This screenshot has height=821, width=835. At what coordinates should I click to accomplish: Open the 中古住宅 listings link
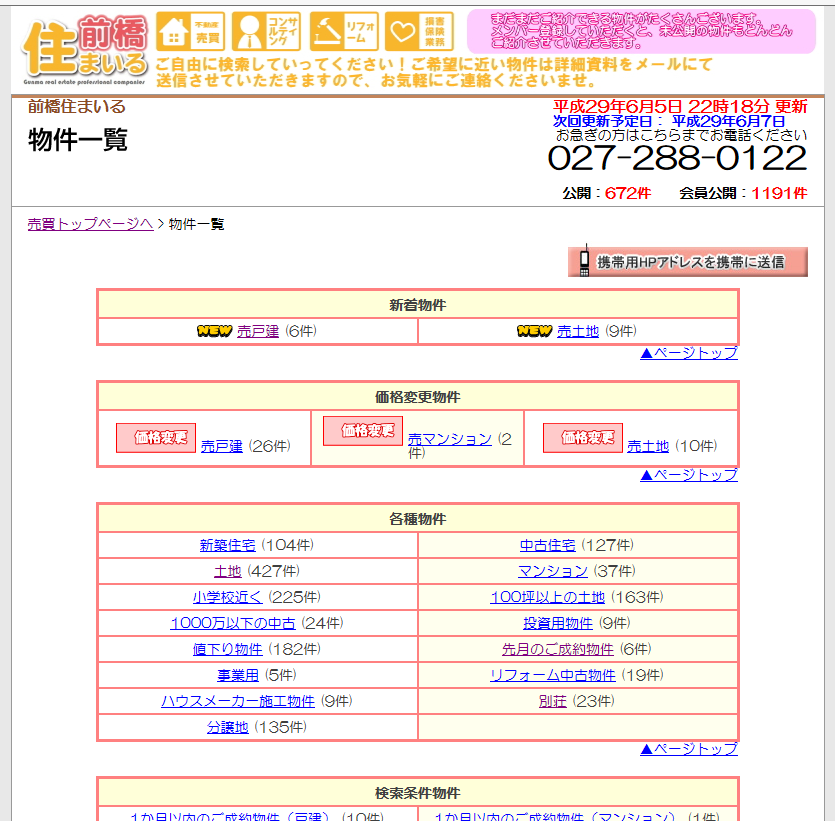point(547,545)
